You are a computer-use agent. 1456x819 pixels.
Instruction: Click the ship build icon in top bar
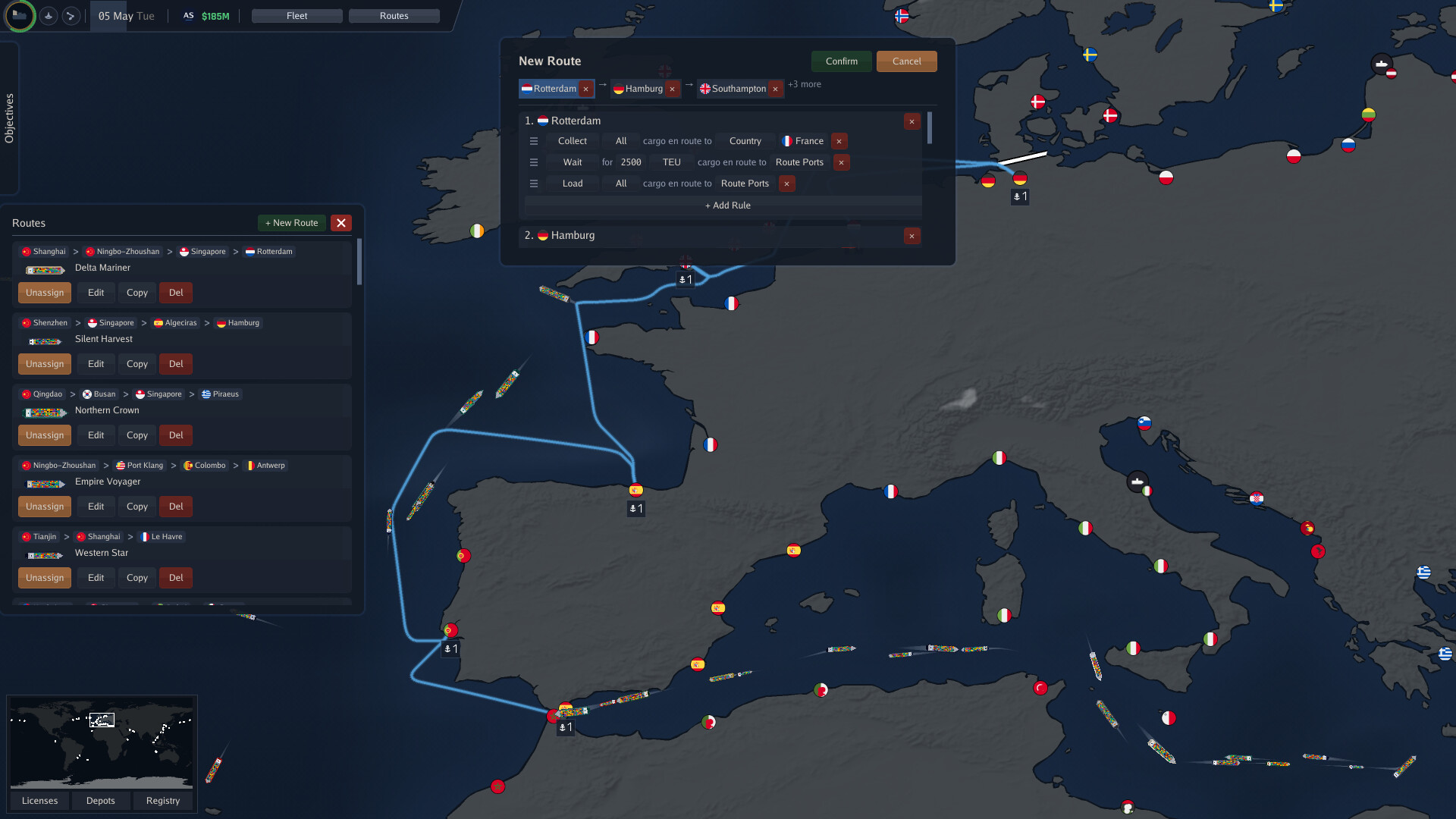click(x=49, y=15)
